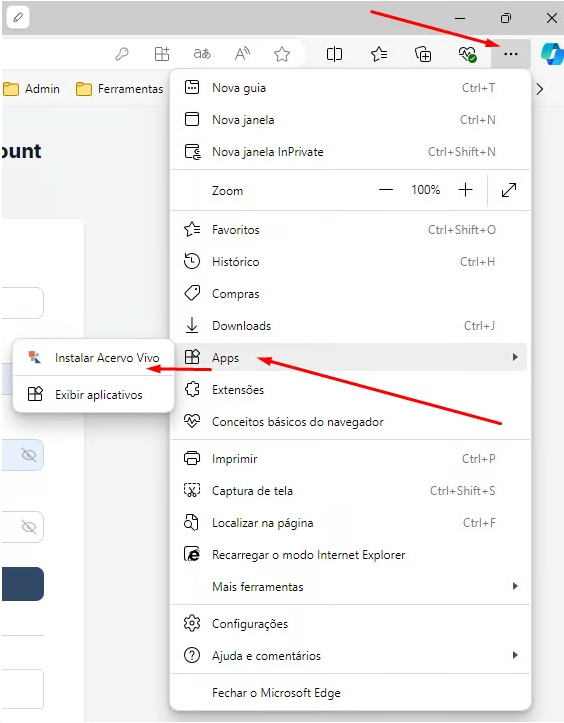Open the Settings and more ellipsis menu
Image resolution: width=564 pixels, height=723 pixels.
511,54
